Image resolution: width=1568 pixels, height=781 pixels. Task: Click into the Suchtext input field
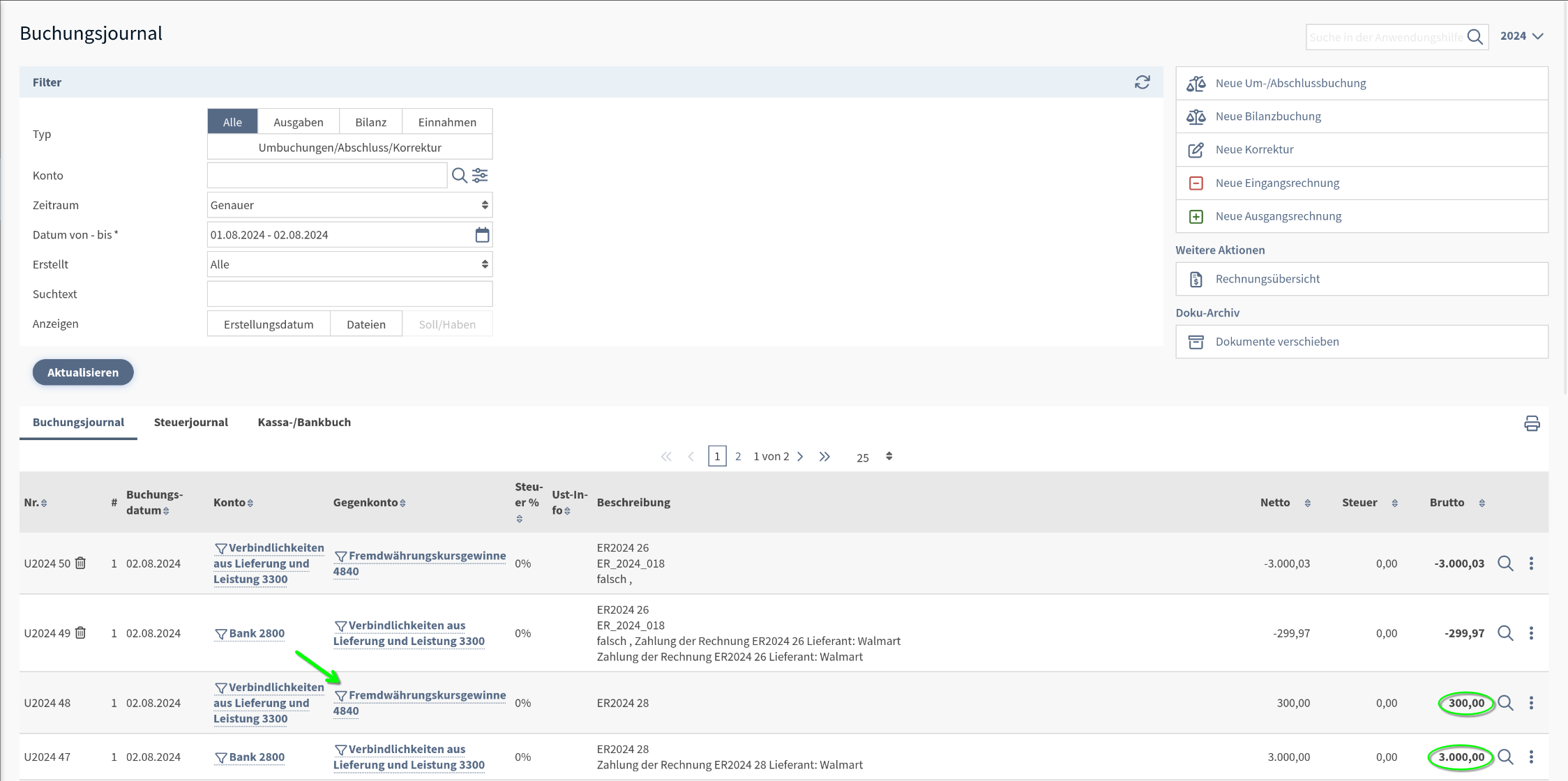point(349,294)
